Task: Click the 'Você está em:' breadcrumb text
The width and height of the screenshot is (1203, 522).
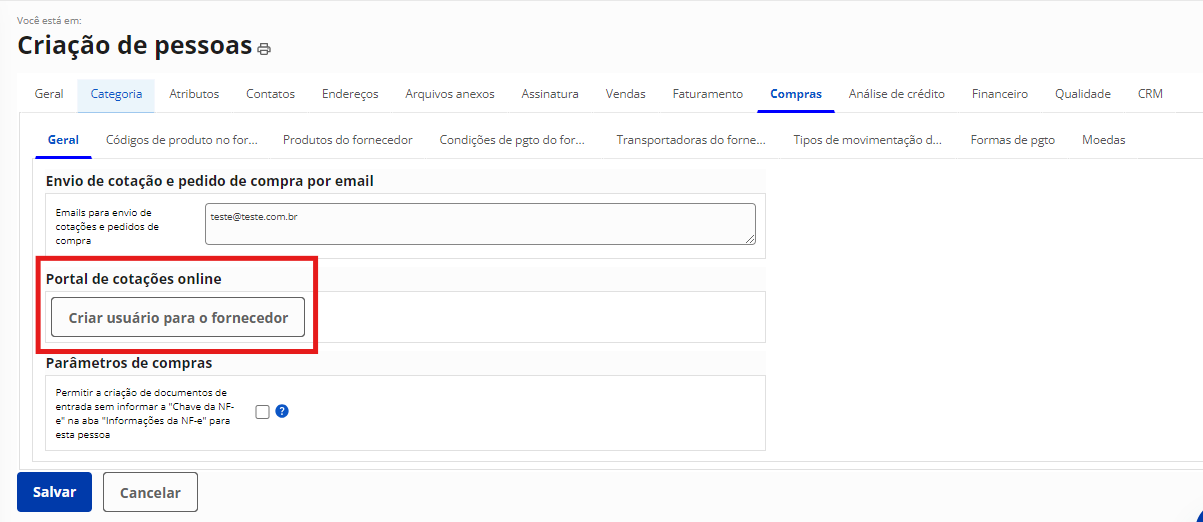Action: 50,19
